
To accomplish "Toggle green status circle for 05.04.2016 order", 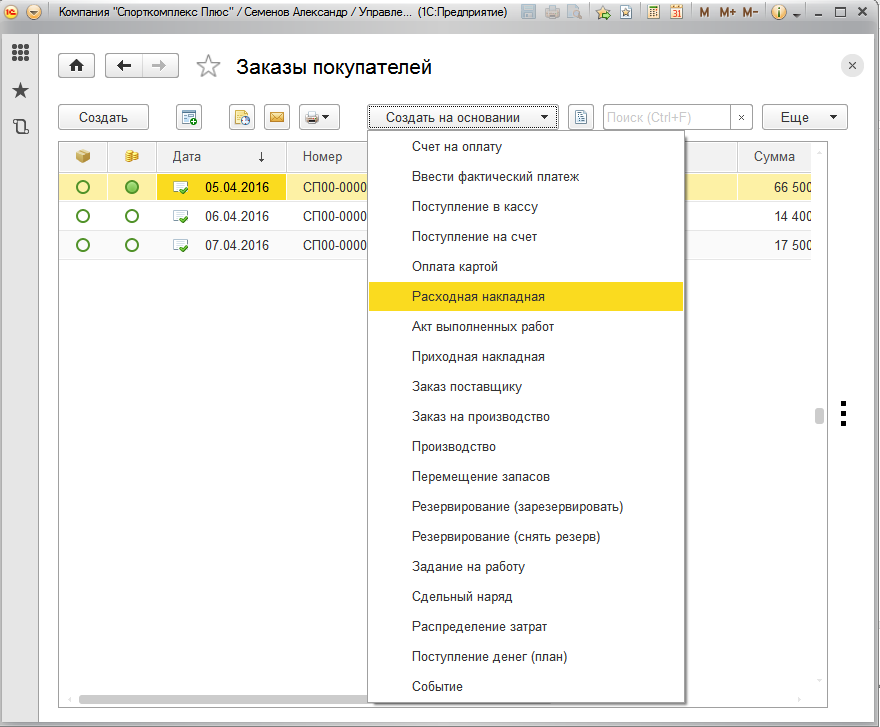I will 132,187.
